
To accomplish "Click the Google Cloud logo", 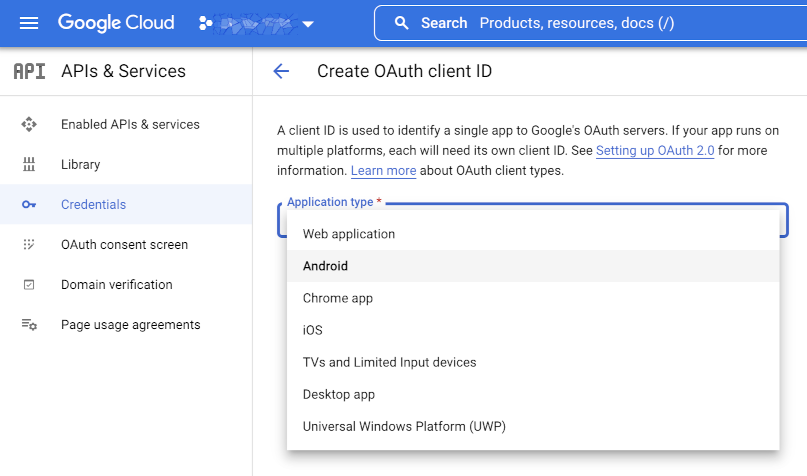I will 116,23.
